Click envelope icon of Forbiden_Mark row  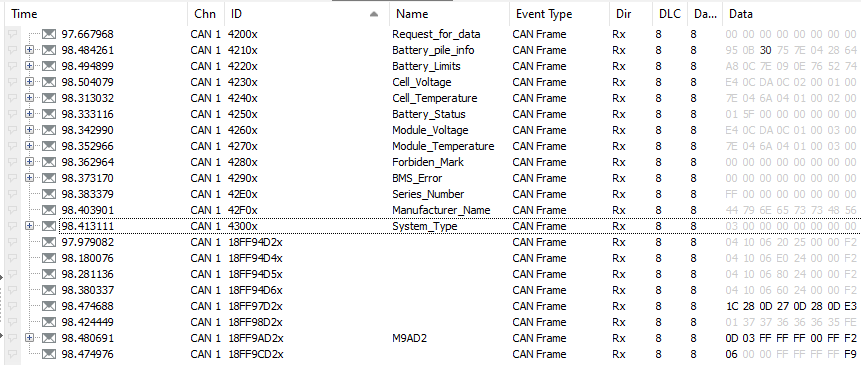[x=49, y=162]
